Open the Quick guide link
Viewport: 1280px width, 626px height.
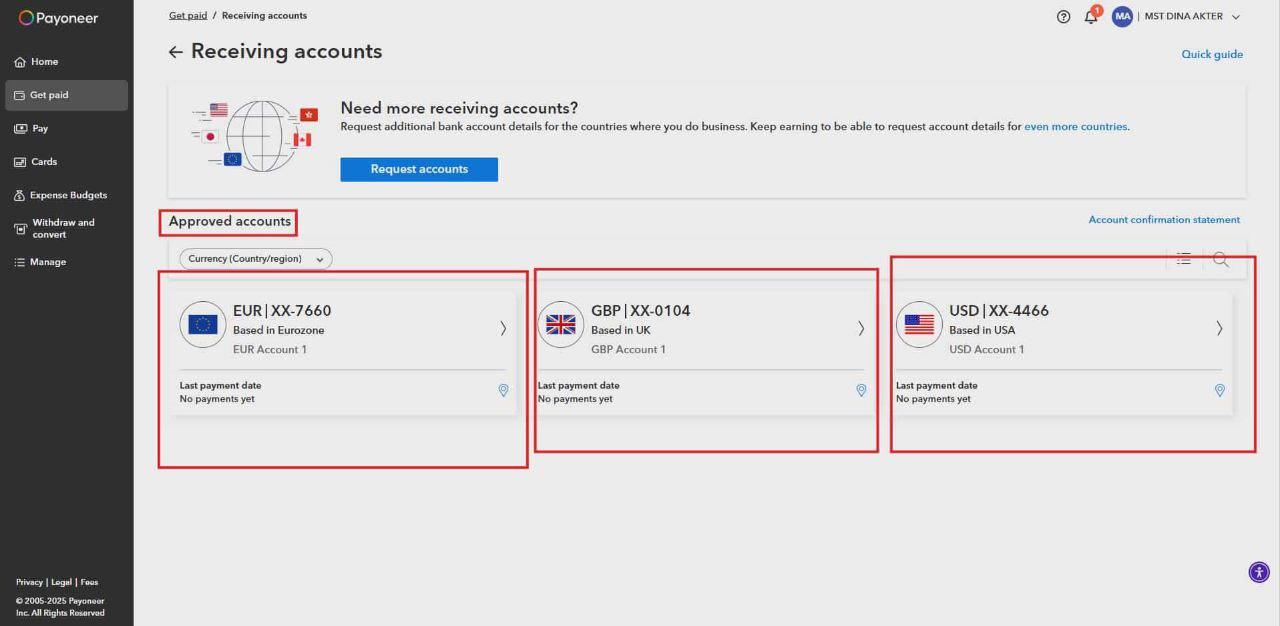pos(1212,54)
